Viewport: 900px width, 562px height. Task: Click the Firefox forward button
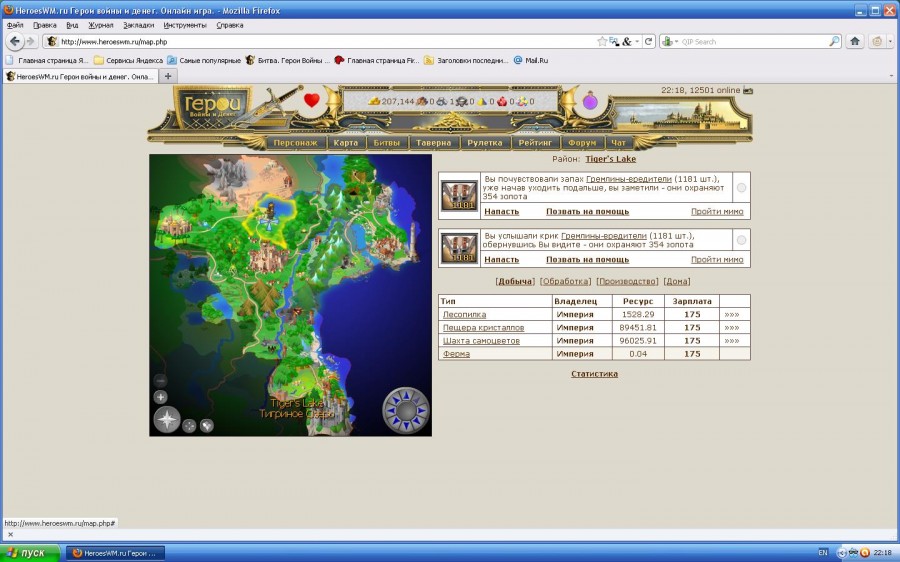click(x=31, y=41)
